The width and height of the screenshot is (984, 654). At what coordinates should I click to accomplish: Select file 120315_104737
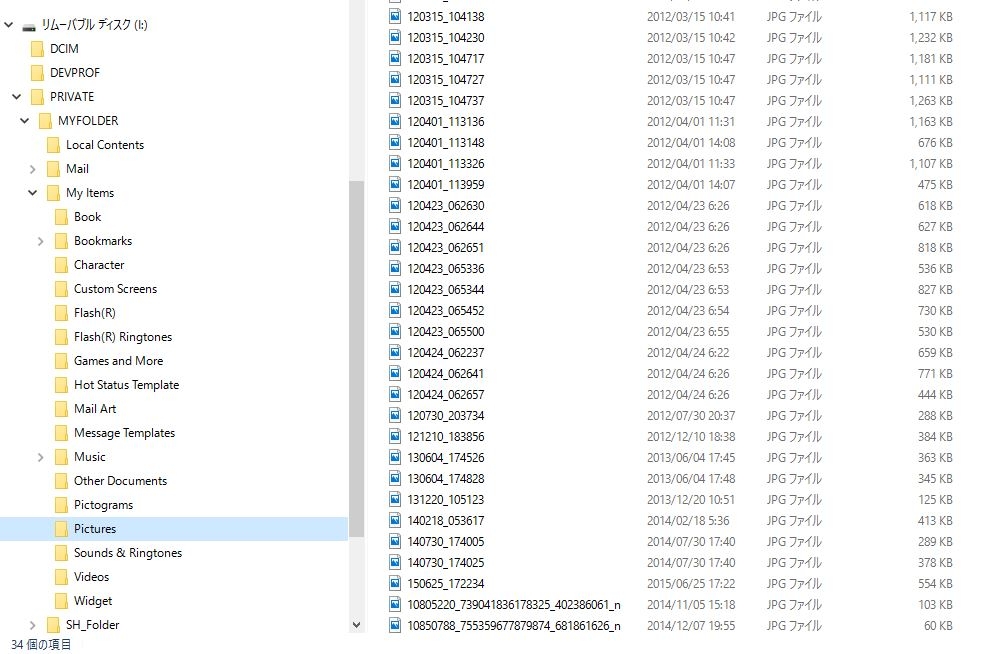tap(446, 100)
